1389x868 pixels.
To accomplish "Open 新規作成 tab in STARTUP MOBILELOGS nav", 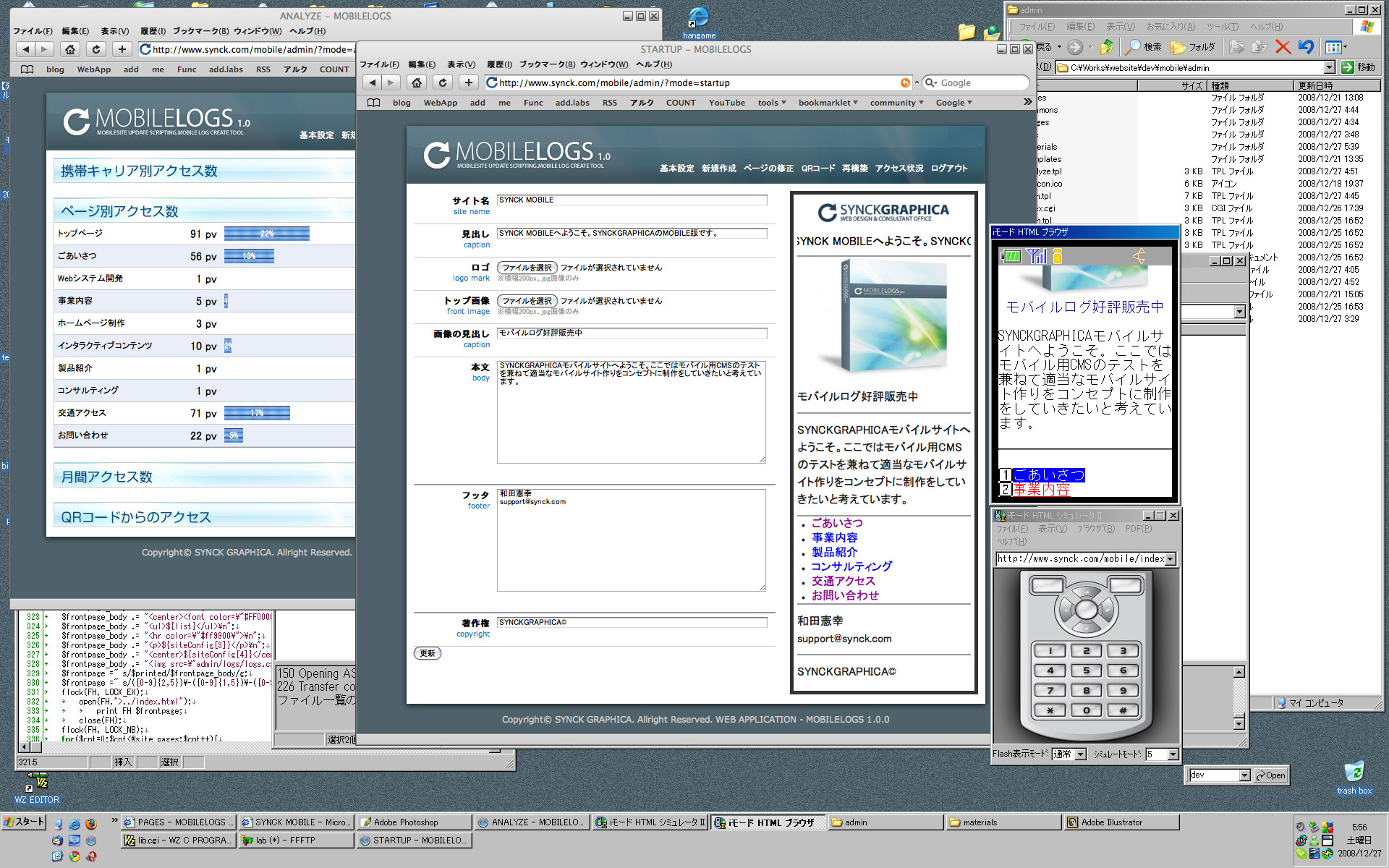I will [718, 169].
